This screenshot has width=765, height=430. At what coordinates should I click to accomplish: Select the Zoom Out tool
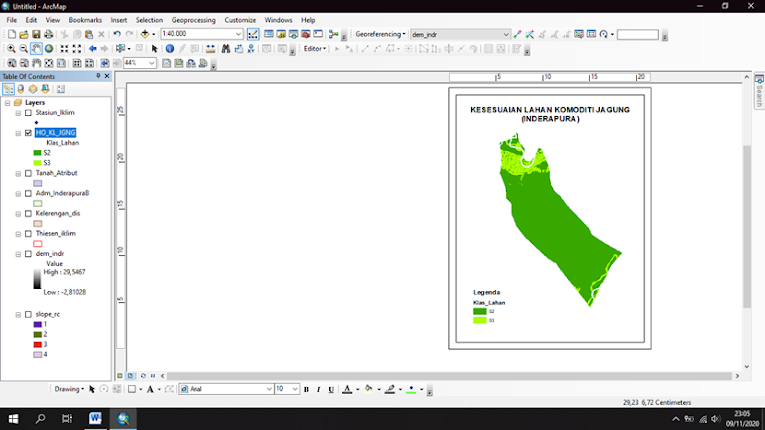tap(23, 49)
